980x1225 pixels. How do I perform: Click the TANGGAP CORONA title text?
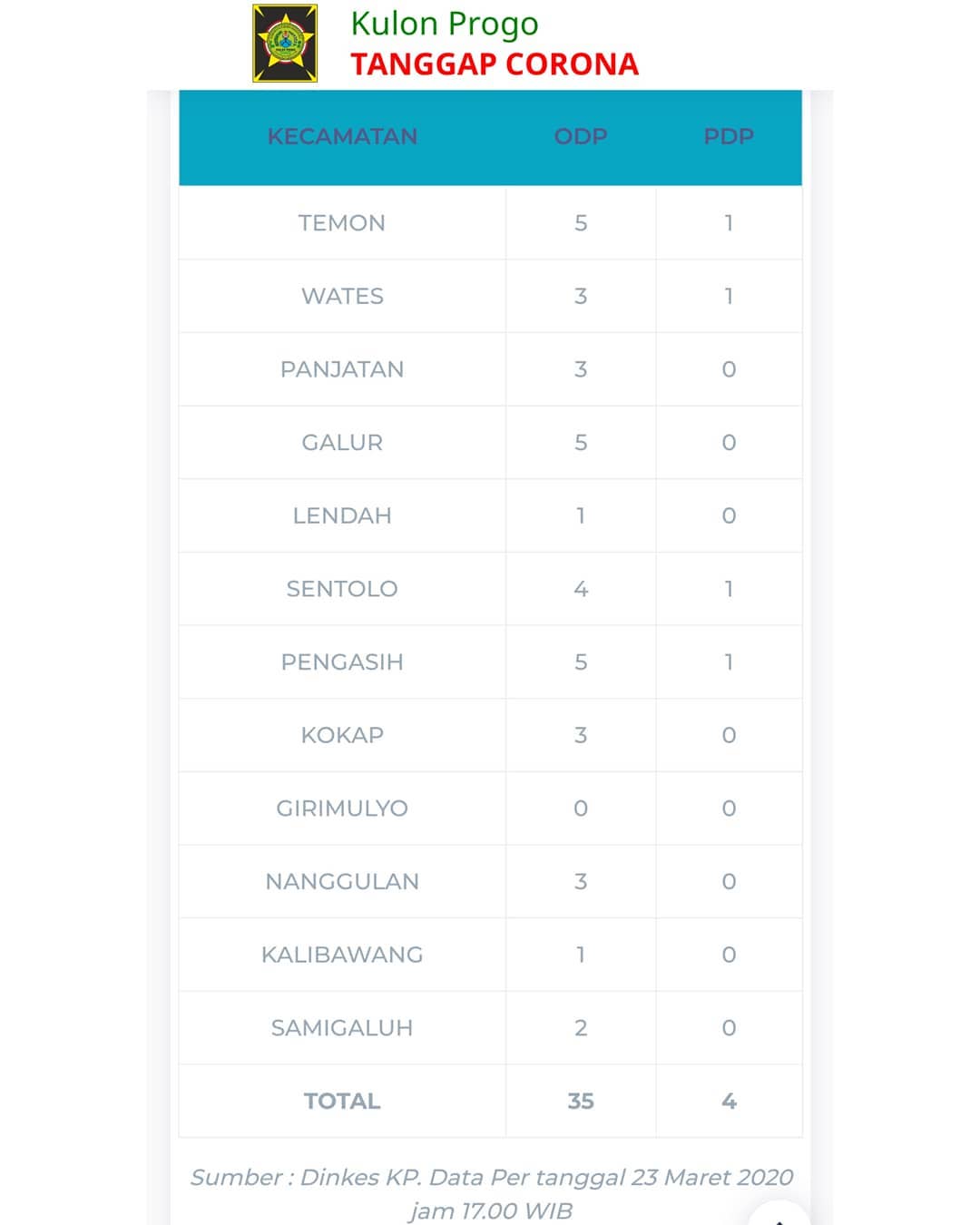coord(495,64)
